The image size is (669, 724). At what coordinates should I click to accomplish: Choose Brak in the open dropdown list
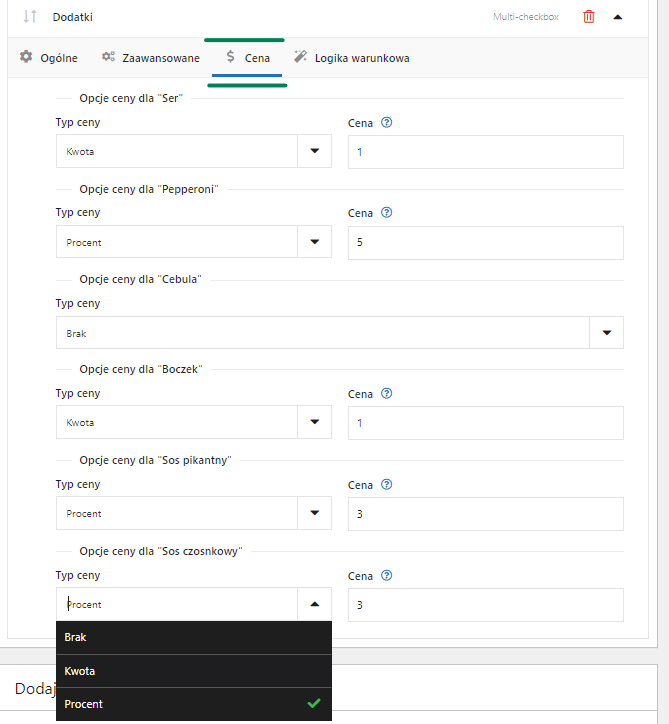(x=194, y=637)
